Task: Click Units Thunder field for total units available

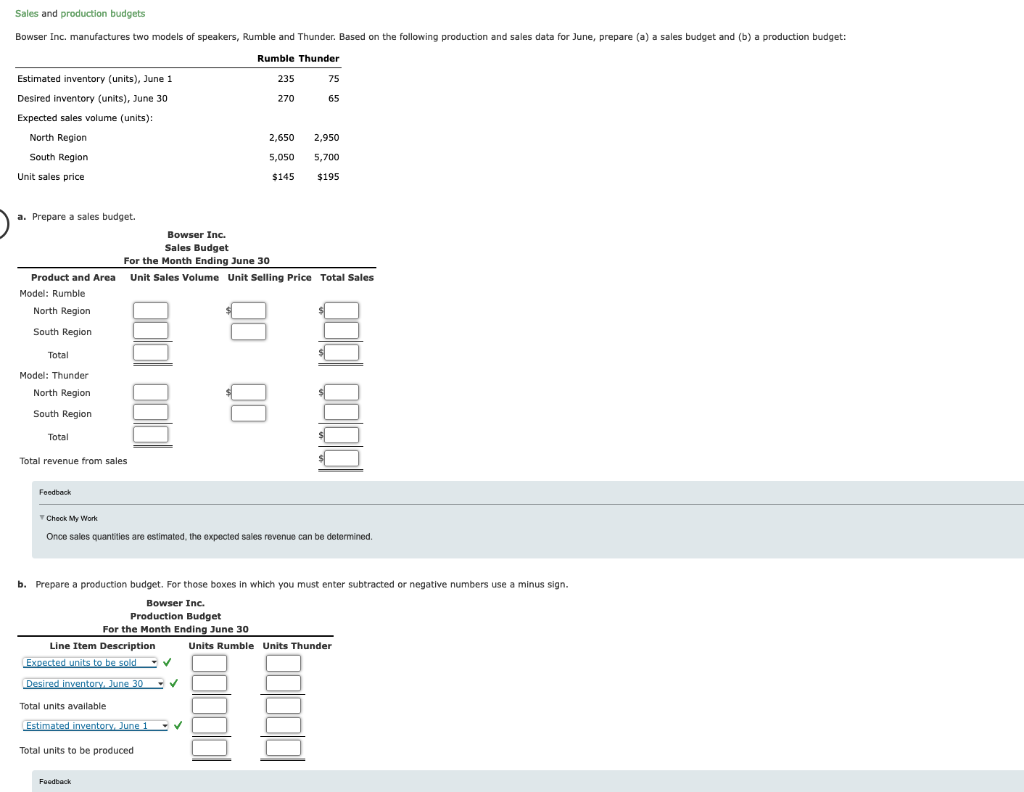Action: point(283,706)
